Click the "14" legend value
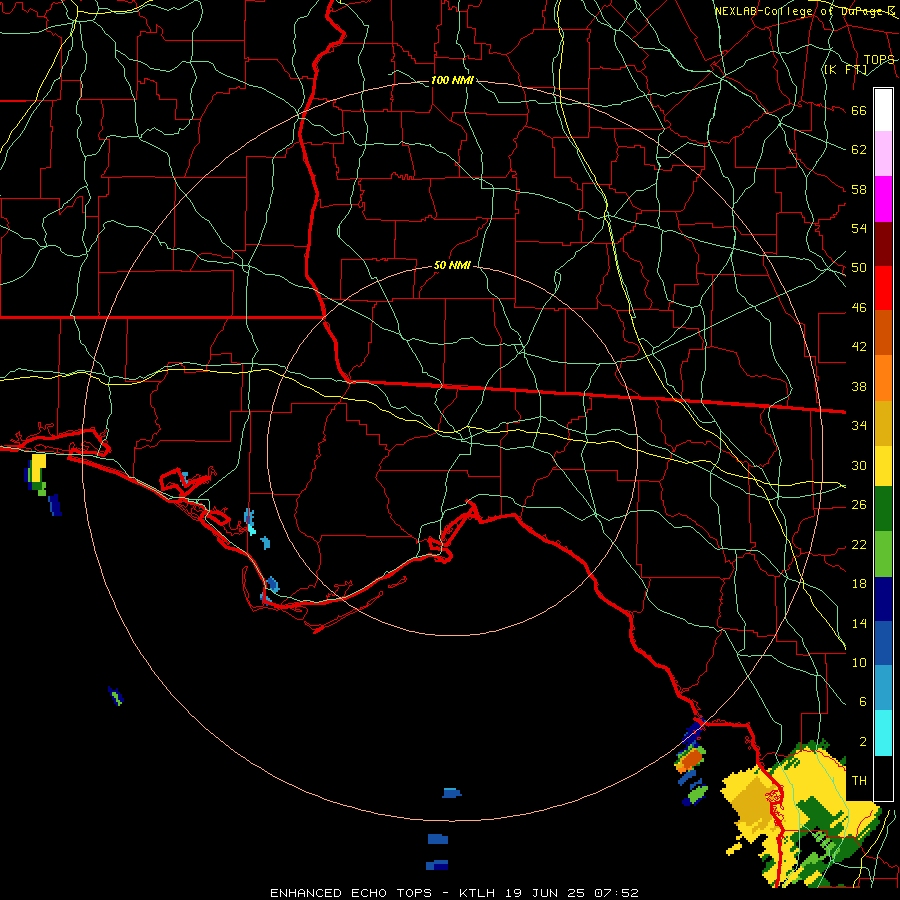Viewport: 900px width, 900px height. click(x=859, y=623)
